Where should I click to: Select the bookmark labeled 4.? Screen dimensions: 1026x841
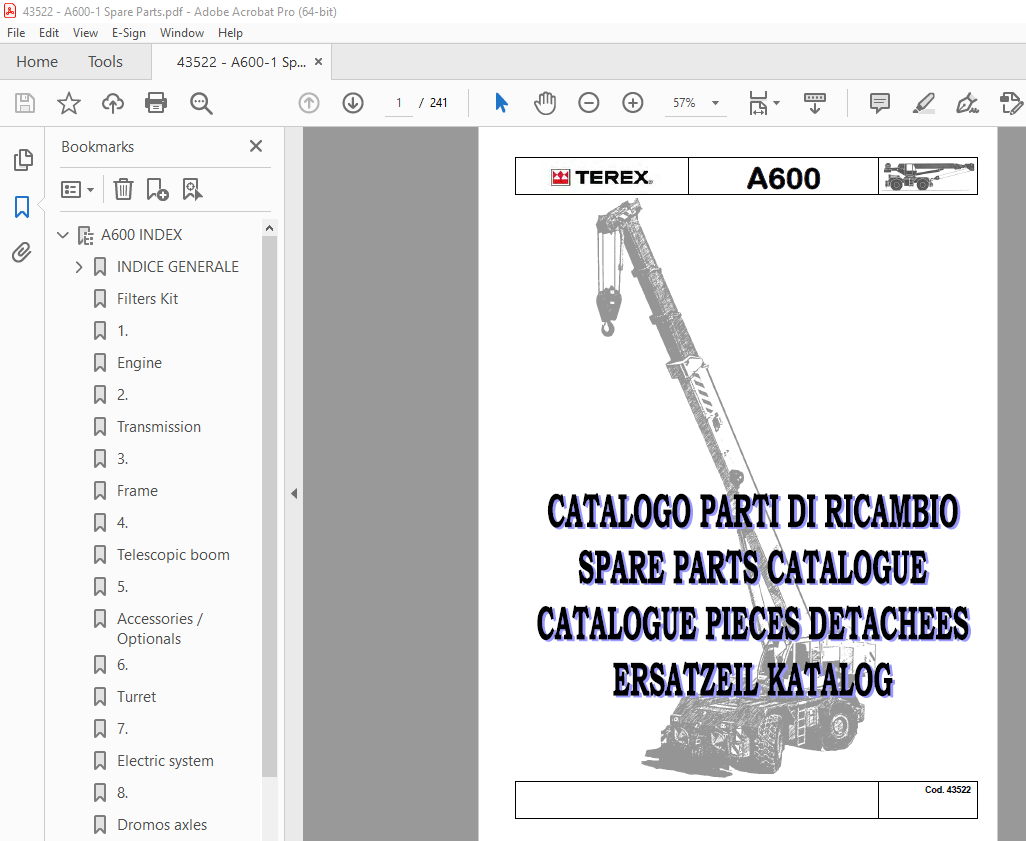pos(122,523)
